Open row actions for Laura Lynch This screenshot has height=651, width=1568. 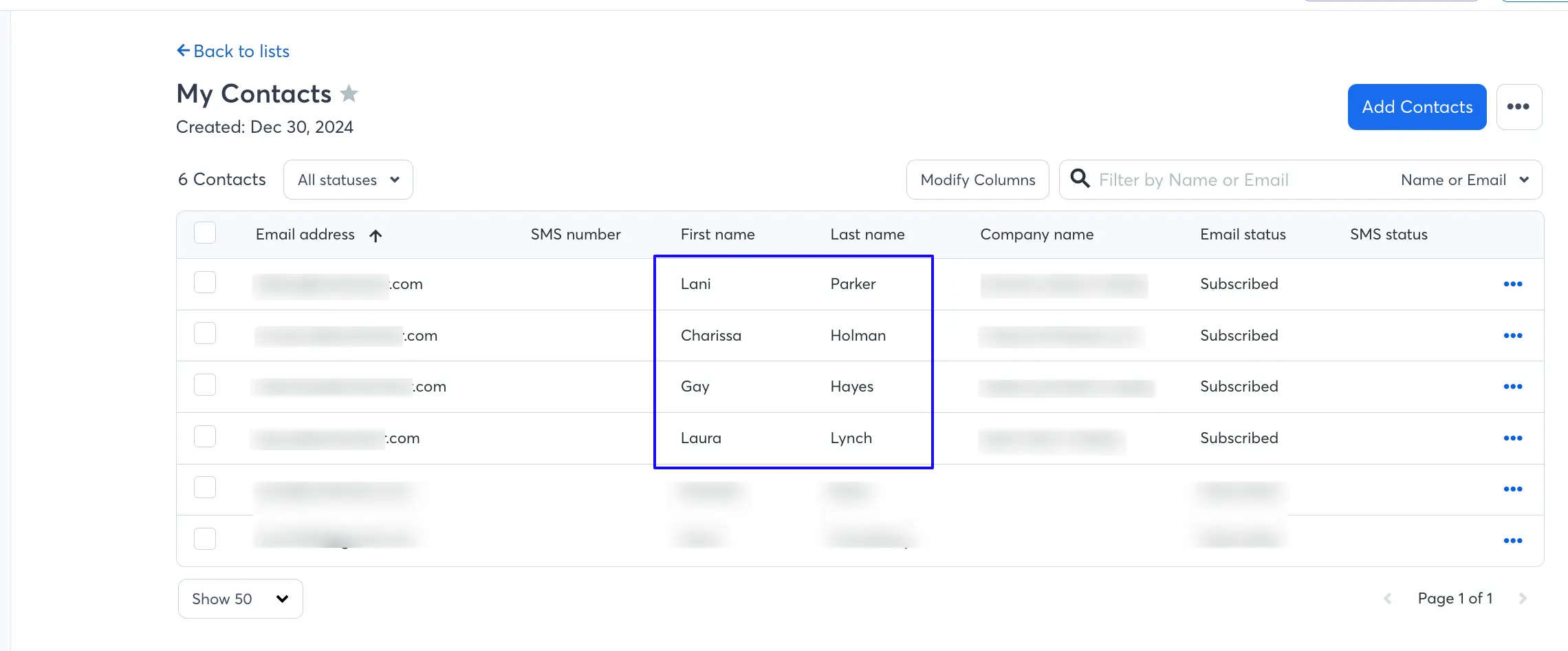coord(1512,438)
